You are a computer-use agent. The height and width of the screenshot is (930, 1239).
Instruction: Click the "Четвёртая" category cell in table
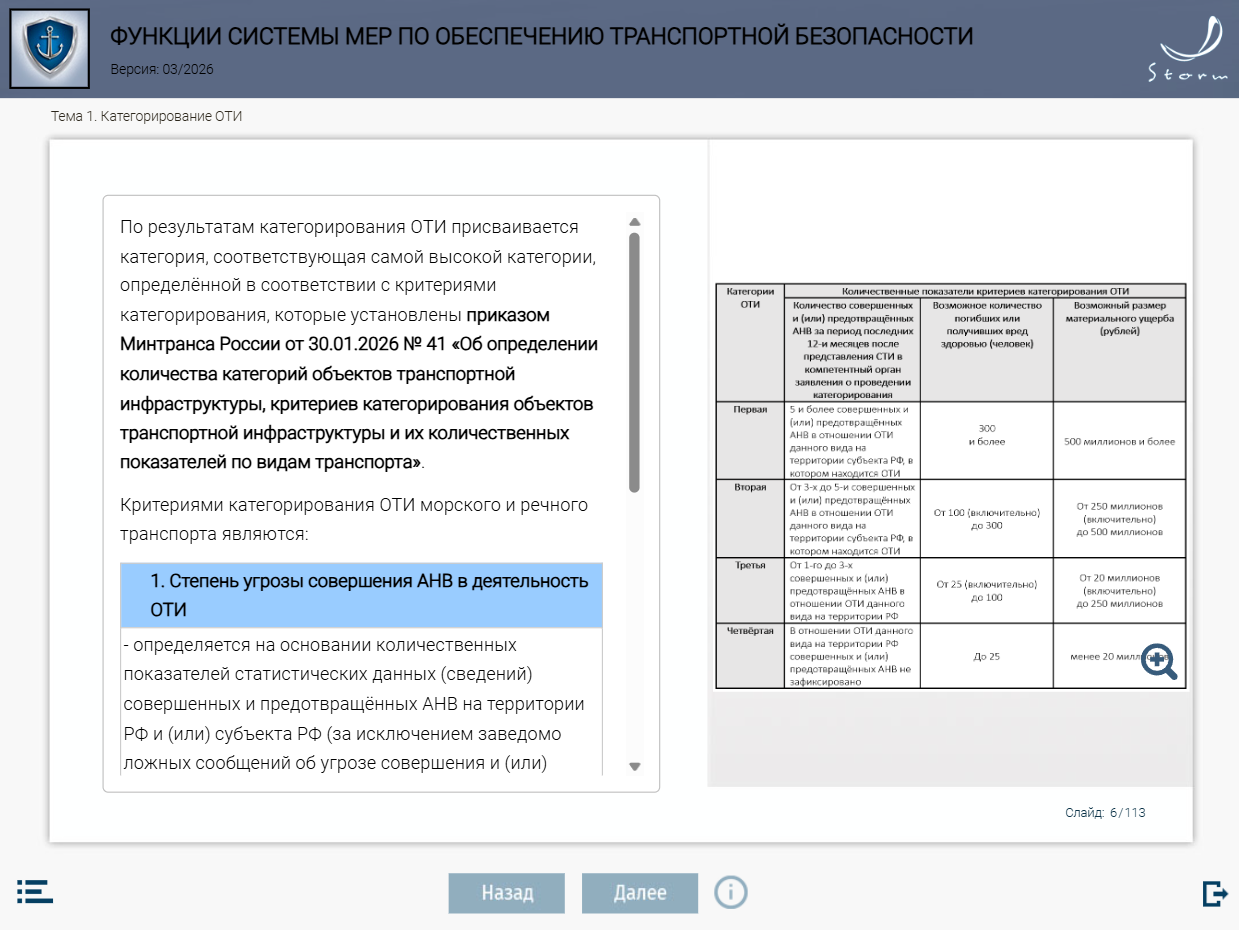[x=750, y=631]
